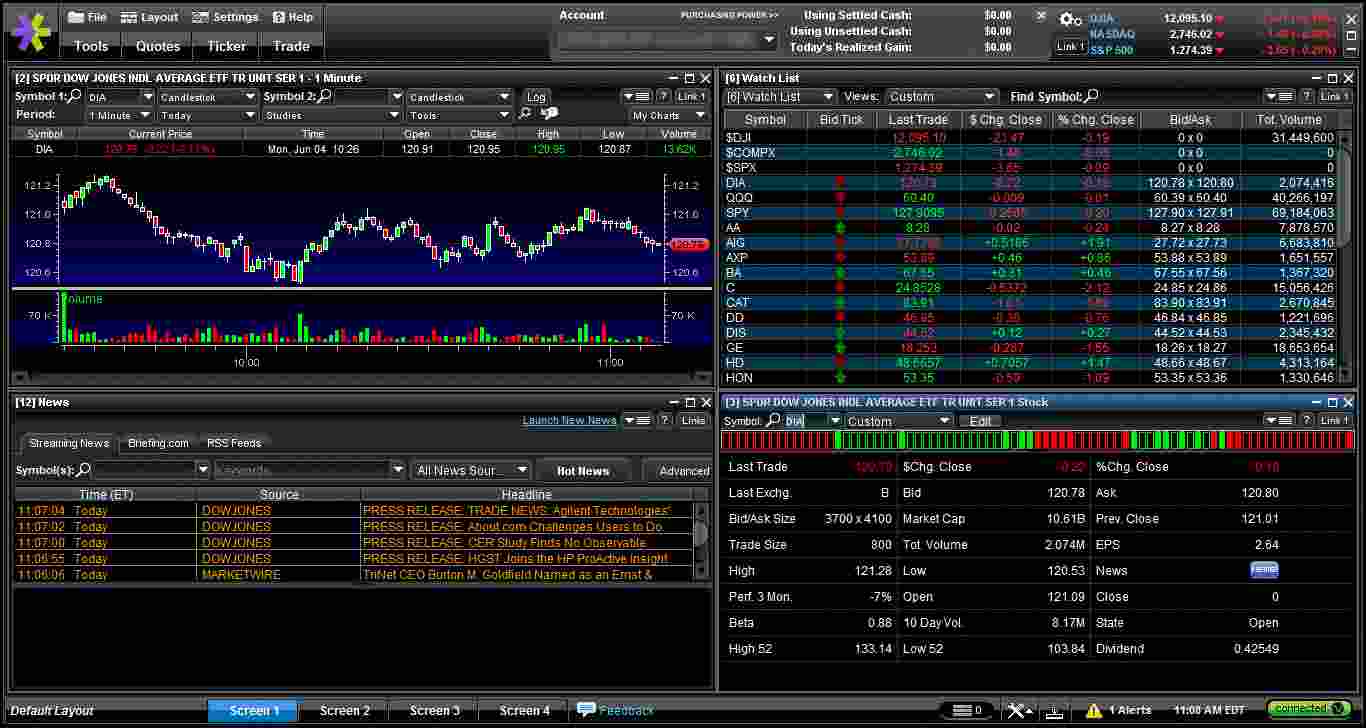The width and height of the screenshot is (1366, 728).
Task: Expand the Today range dropdown
Action: click(x=250, y=115)
